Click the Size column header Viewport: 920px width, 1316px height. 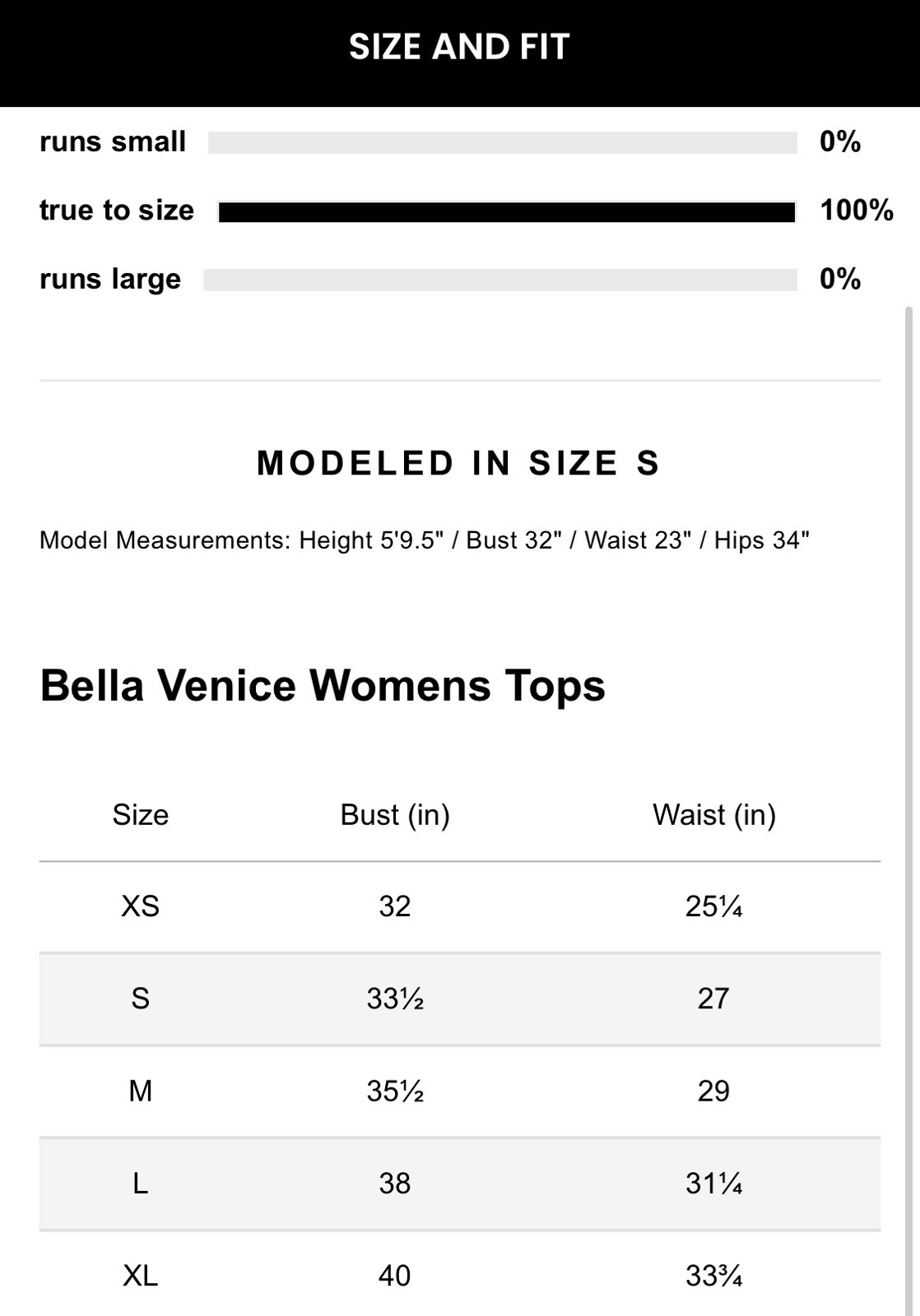tap(140, 815)
